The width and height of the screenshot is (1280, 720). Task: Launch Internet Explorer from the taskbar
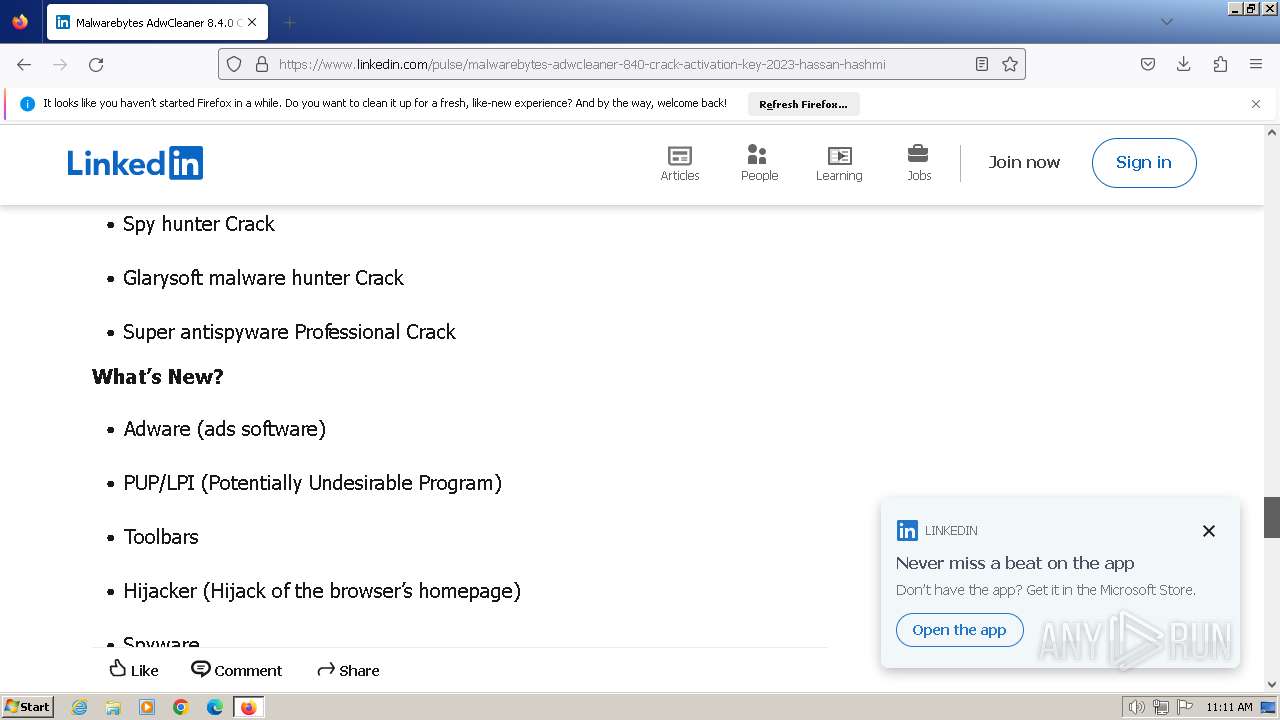[x=79, y=707]
